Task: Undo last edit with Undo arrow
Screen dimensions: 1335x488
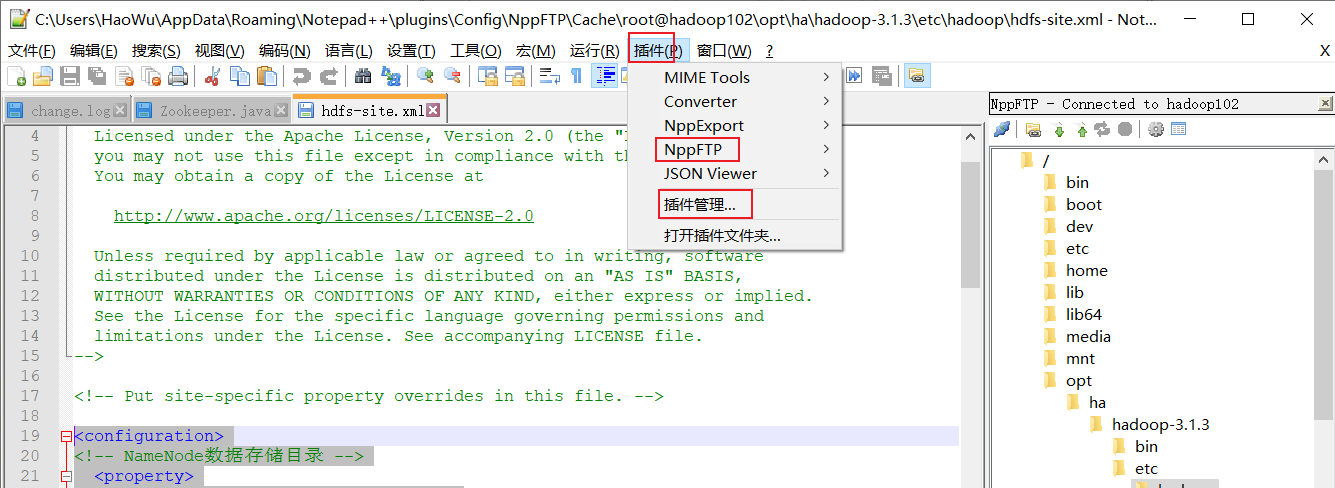Action: [x=301, y=76]
